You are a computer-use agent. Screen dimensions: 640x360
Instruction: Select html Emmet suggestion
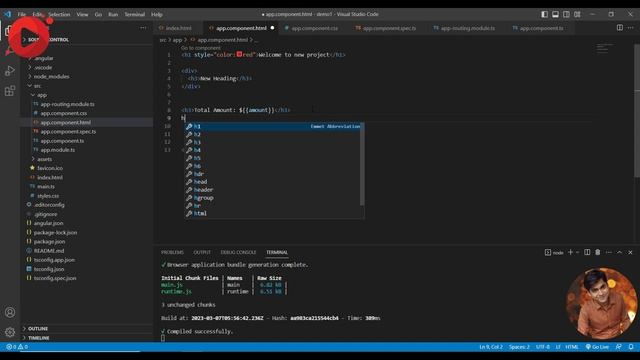coord(273,213)
